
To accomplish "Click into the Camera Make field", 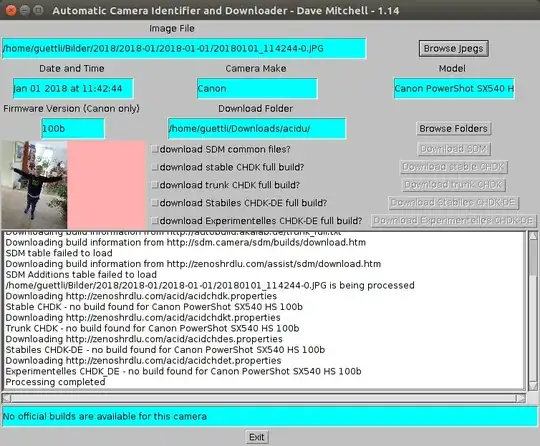I will pyautogui.click(x=257, y=89).
